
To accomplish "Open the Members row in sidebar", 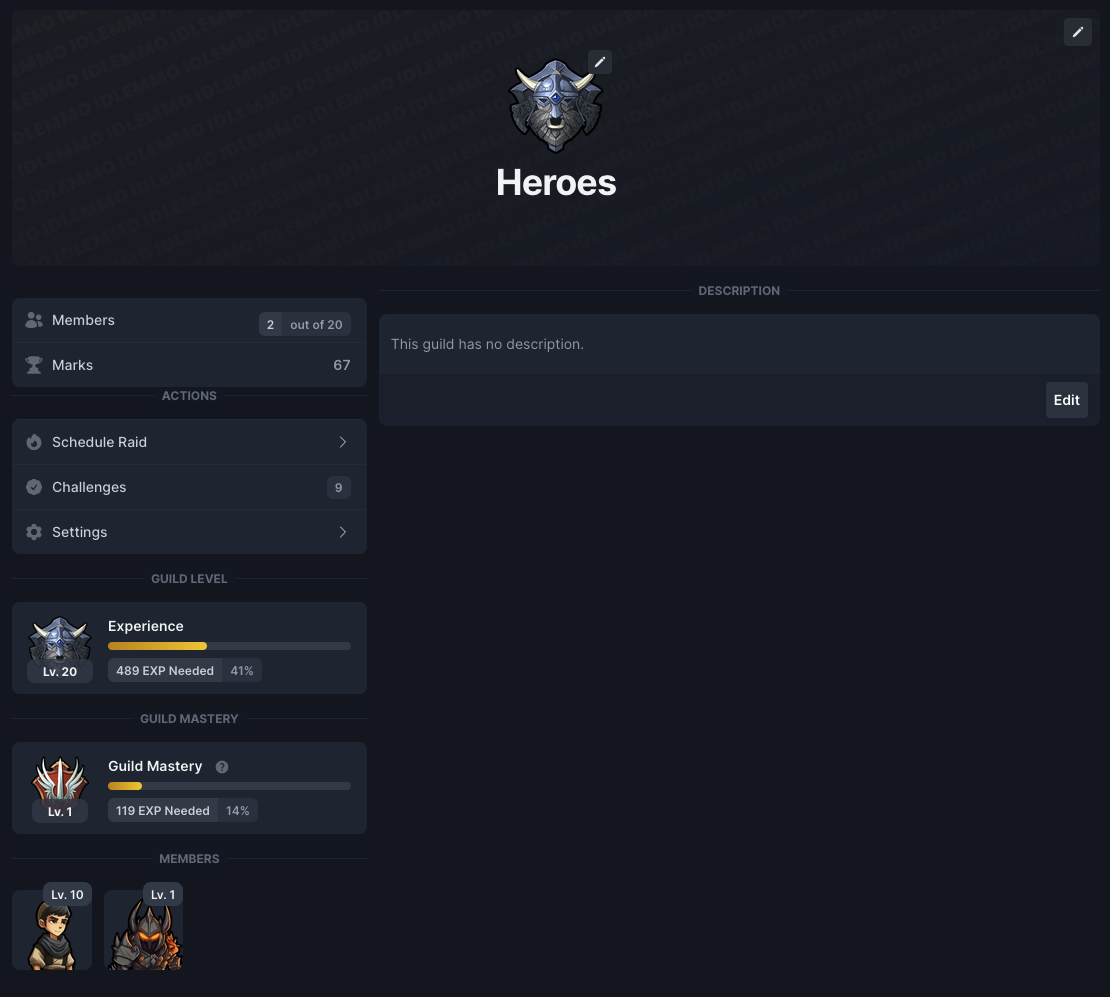I will click(x=189, y=321).
